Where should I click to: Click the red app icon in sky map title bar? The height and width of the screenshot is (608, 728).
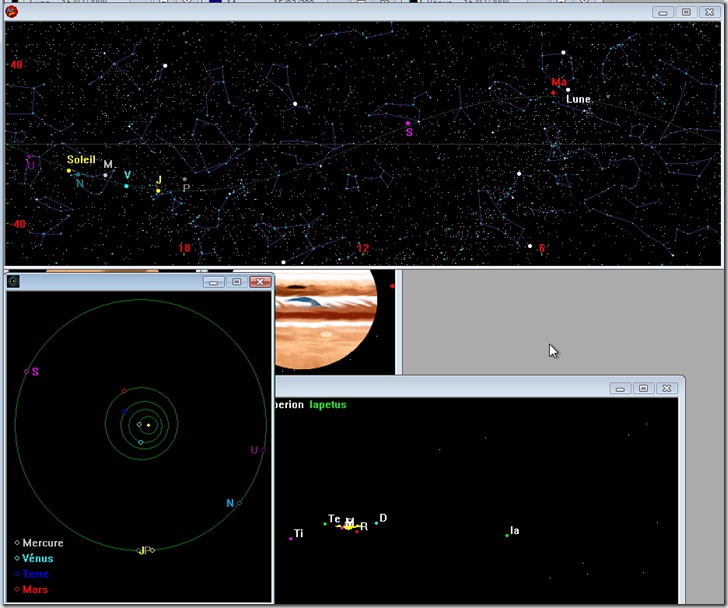pos(12,12)
